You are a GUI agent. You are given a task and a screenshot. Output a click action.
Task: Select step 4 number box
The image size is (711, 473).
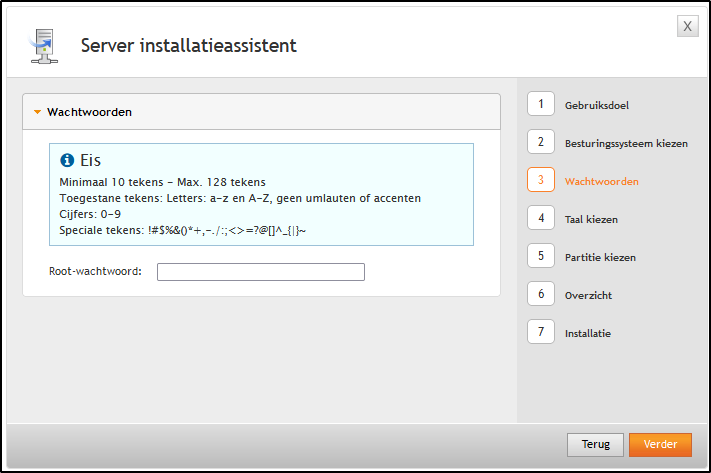(x=541, y=218)
